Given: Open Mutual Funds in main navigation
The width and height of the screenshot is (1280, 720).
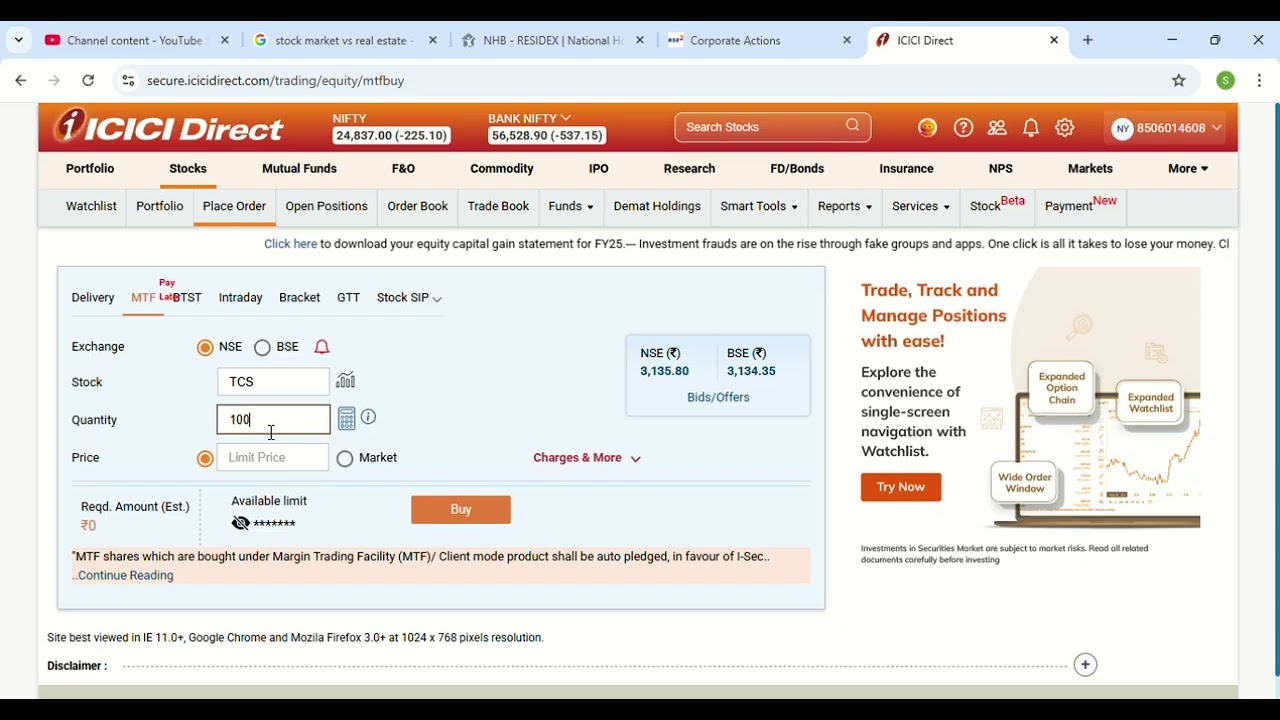Looking at the screenshot, I should 299,169.
